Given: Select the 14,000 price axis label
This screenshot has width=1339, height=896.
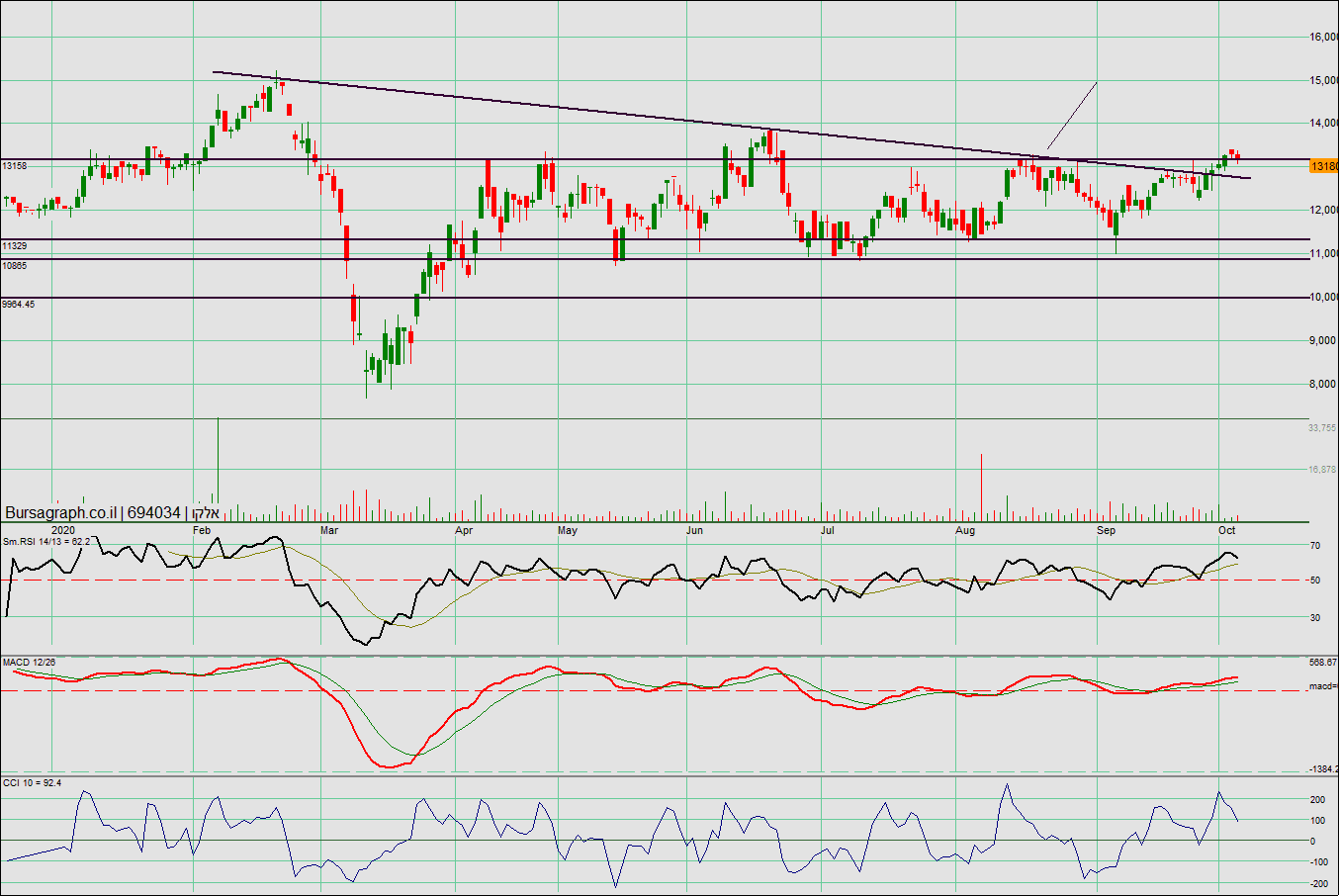Looking at the screenshot, I should 1323,124.
